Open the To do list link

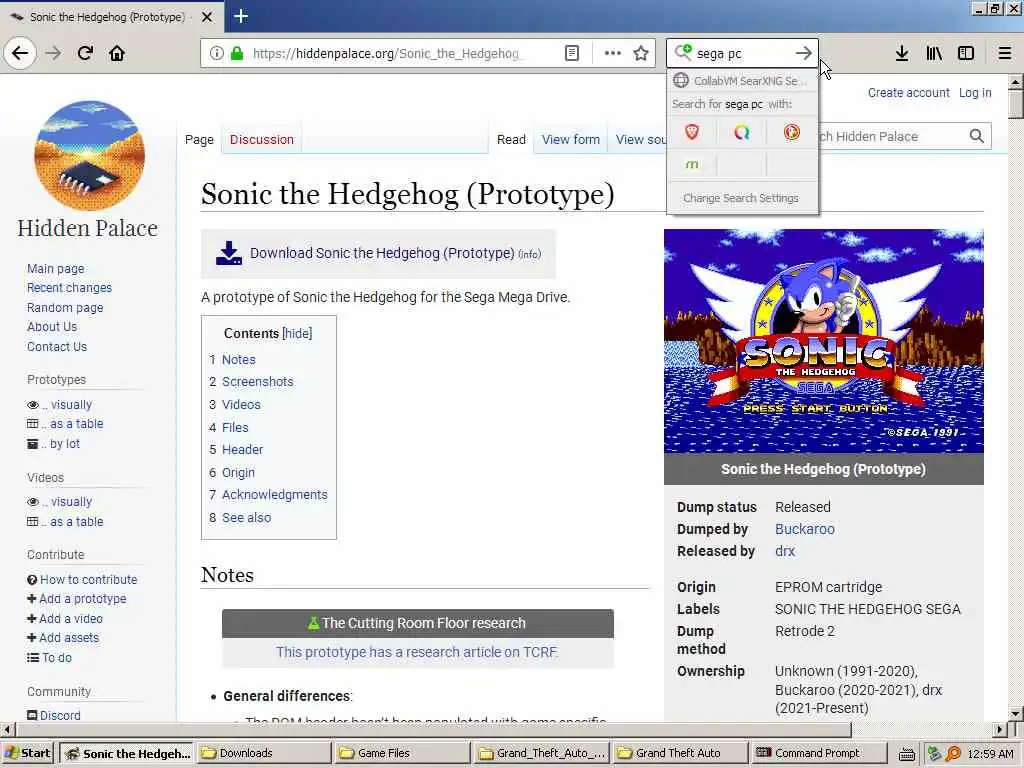click(x=50, y=658)
